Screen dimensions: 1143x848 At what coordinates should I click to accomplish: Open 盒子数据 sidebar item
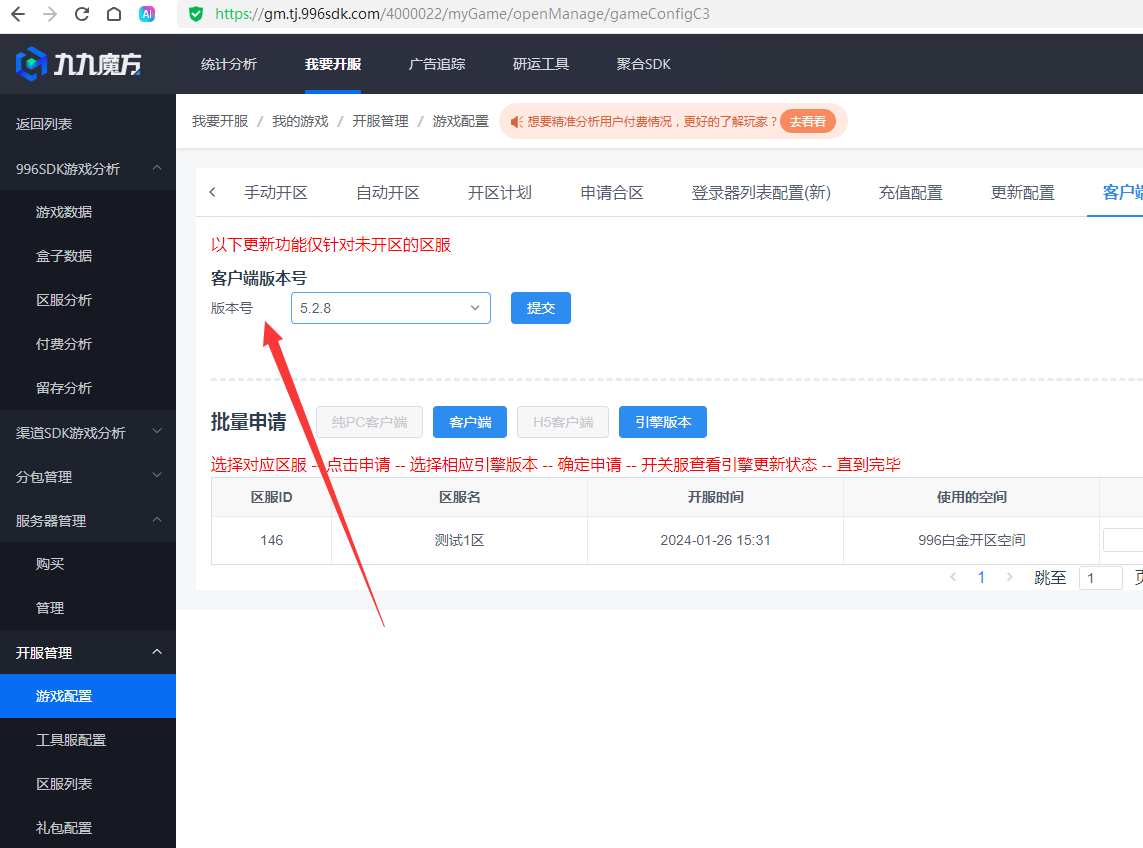click(x=64, y=256)
